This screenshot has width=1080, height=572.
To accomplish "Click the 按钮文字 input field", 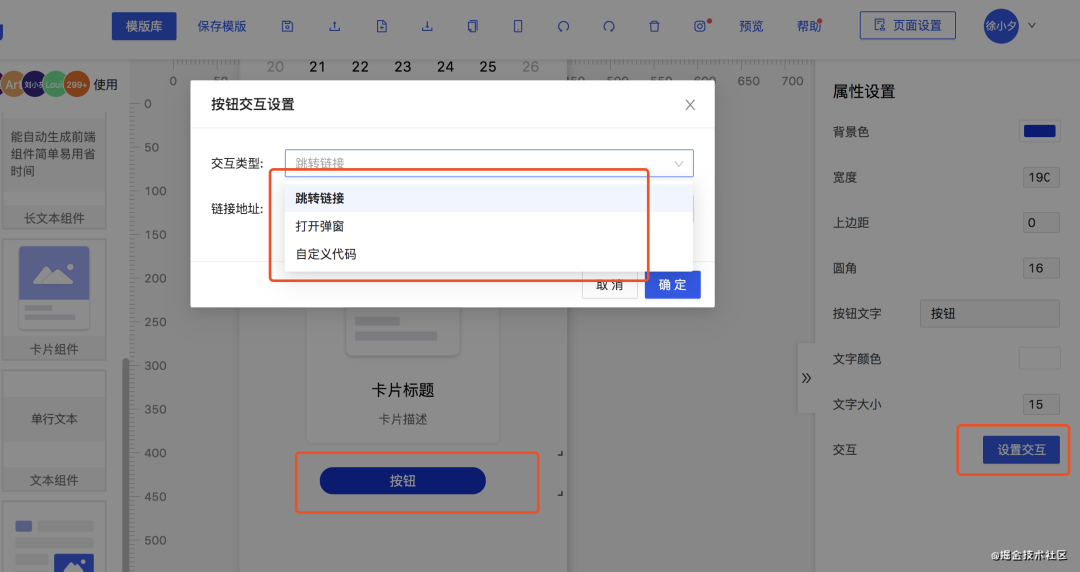I will pyautogui.click(x=989, y=314).
